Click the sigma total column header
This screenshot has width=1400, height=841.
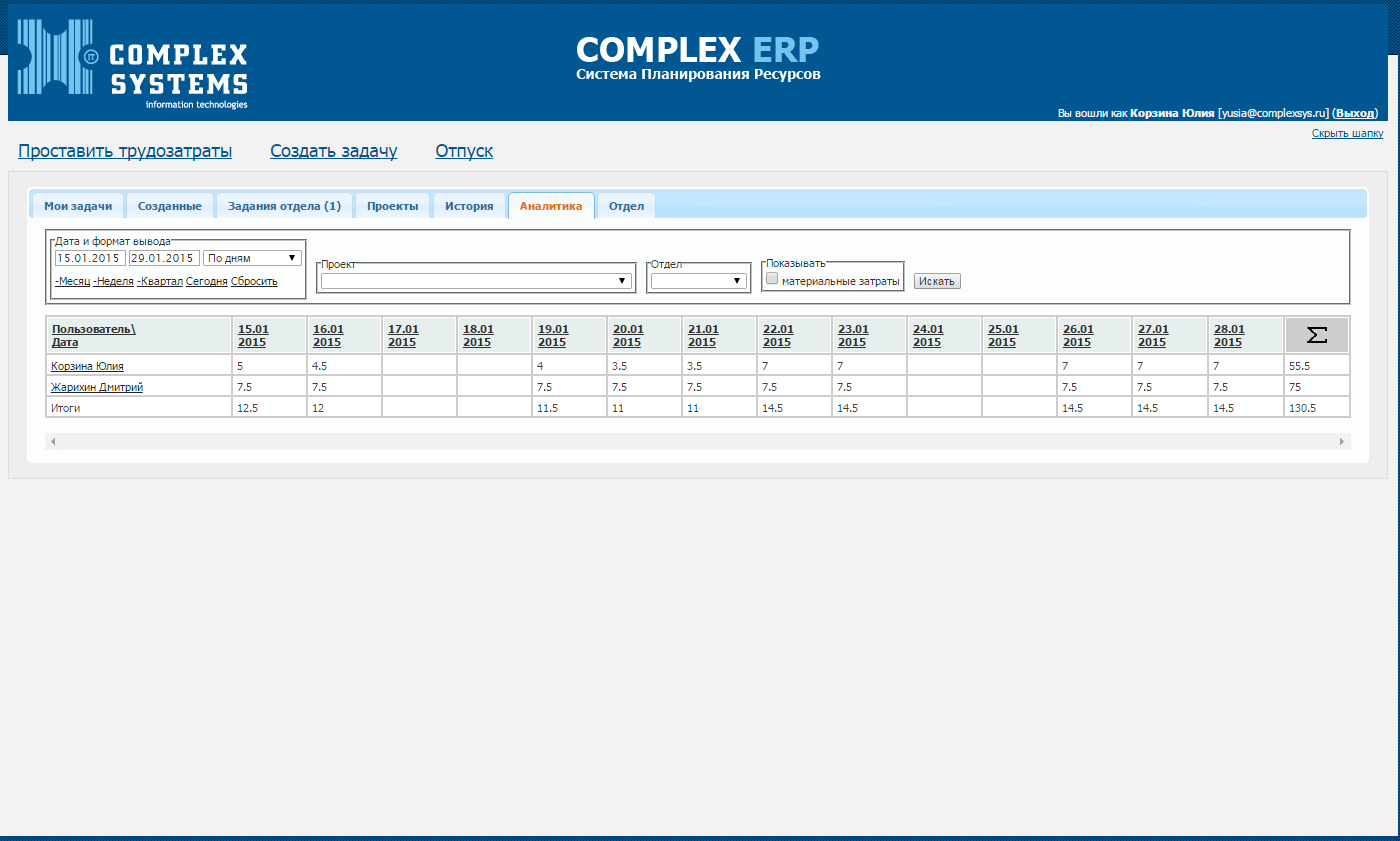(1317, 335)
